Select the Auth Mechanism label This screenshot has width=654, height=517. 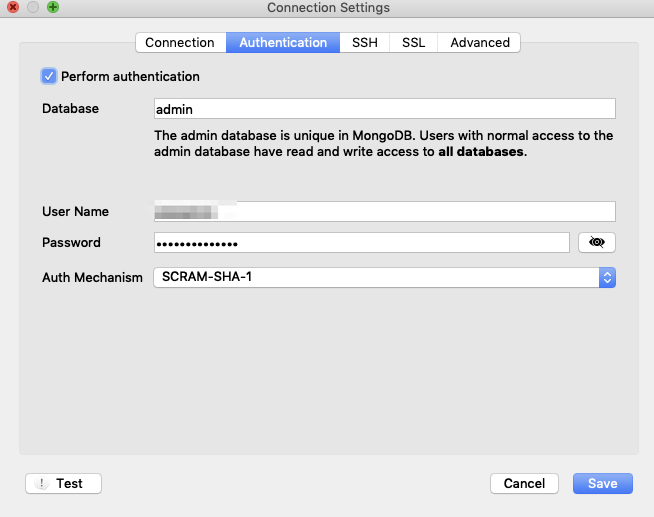92,277
